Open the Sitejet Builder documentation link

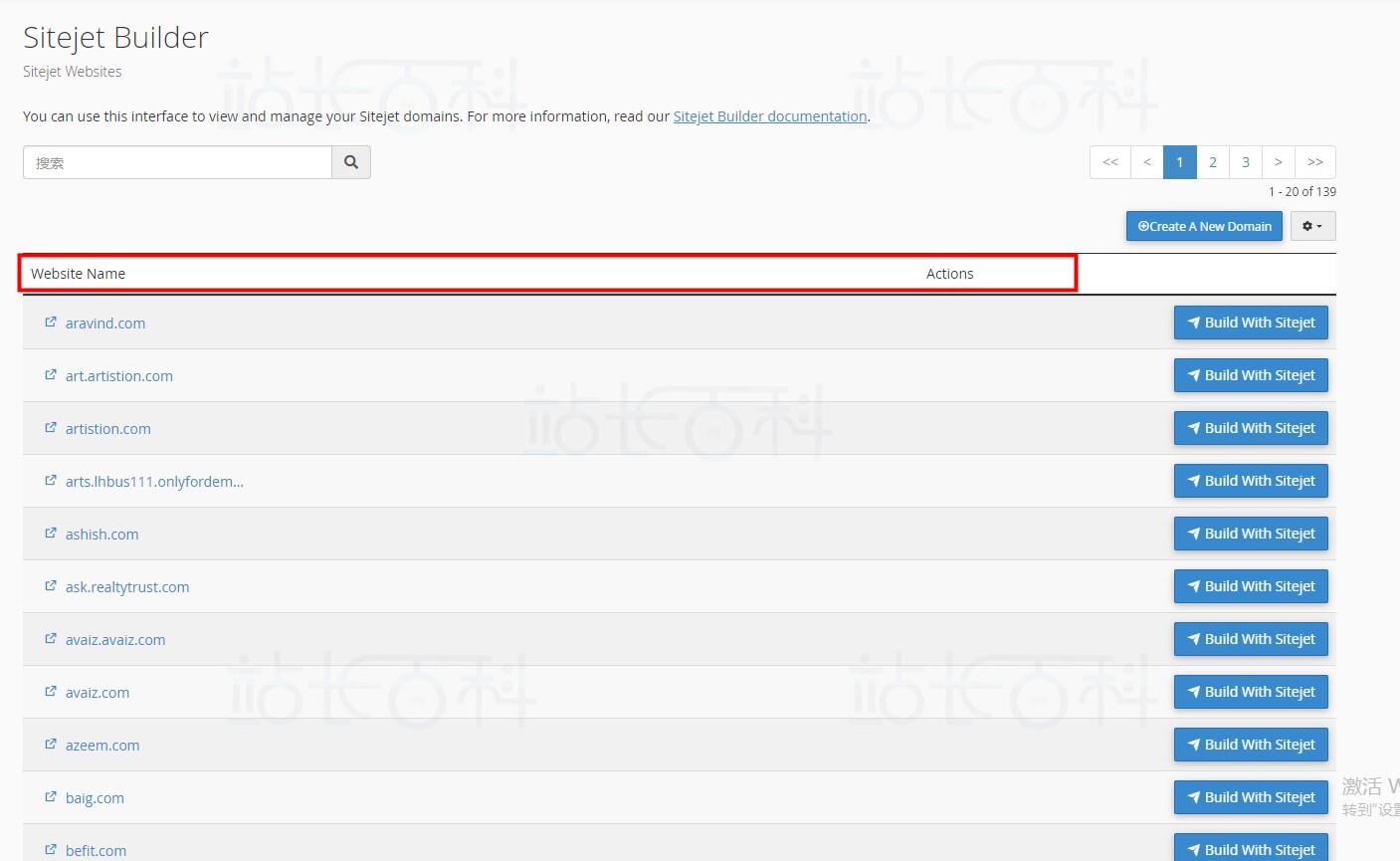tap(769, 116)
